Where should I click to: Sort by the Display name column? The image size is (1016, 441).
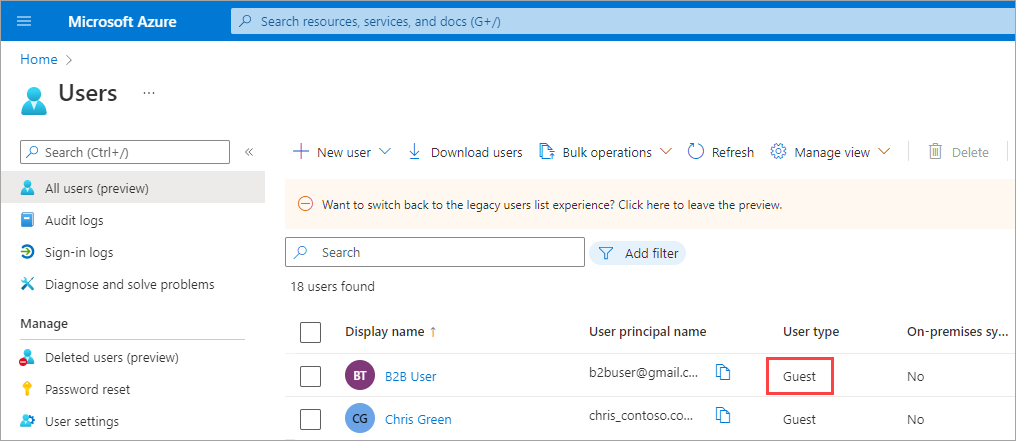point(391,332)
